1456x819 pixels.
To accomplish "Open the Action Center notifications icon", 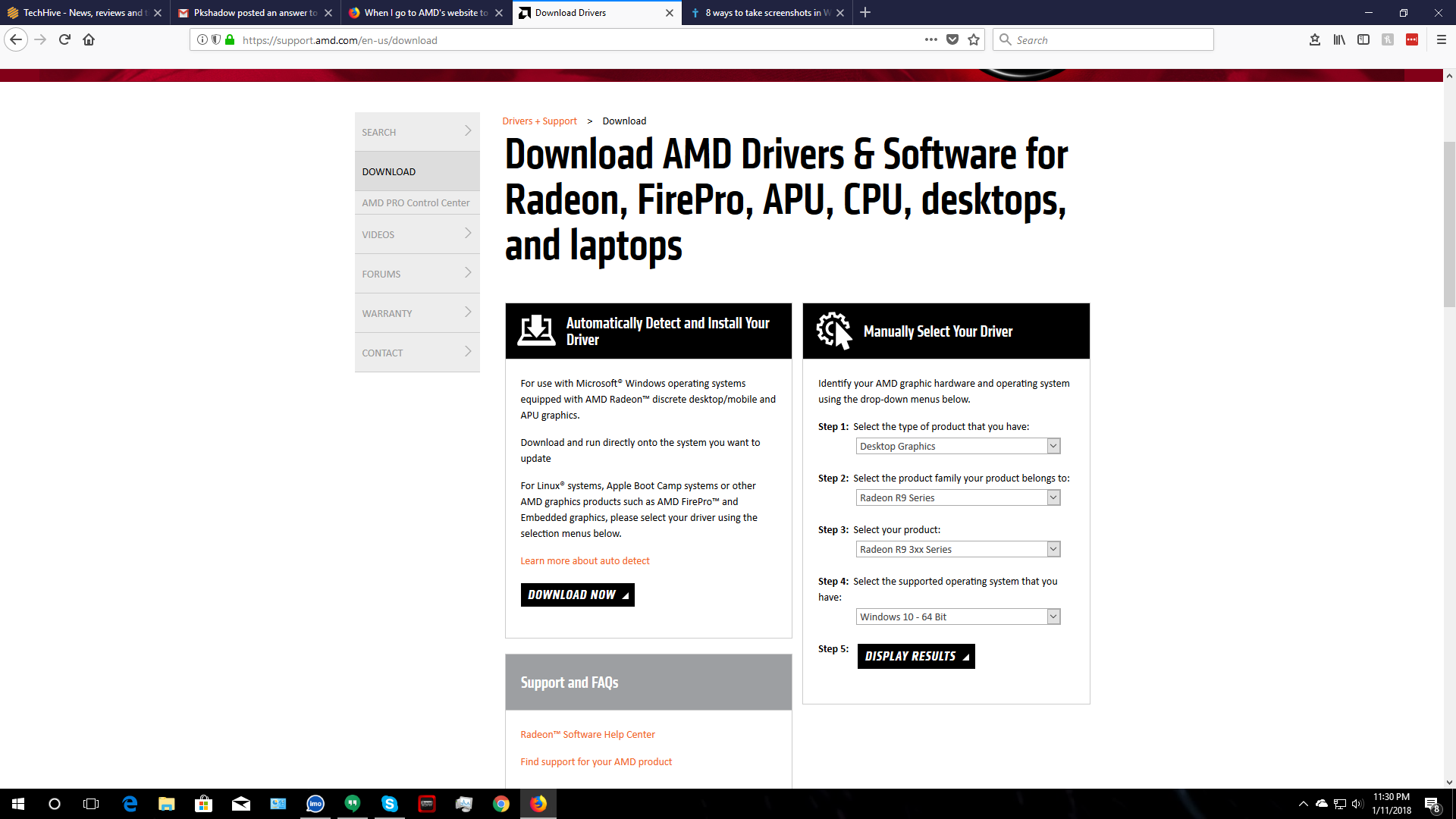I will click(x=1432, y=804).
